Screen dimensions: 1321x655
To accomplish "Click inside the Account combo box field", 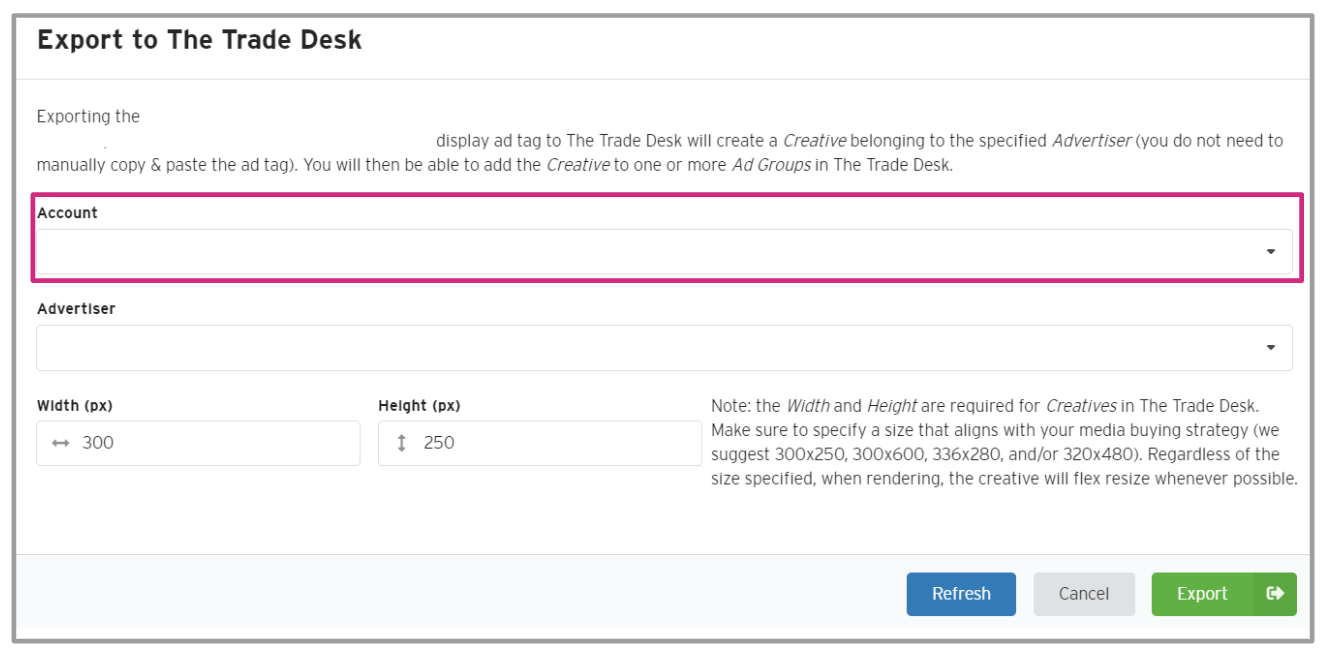I will tap(640, 252).
